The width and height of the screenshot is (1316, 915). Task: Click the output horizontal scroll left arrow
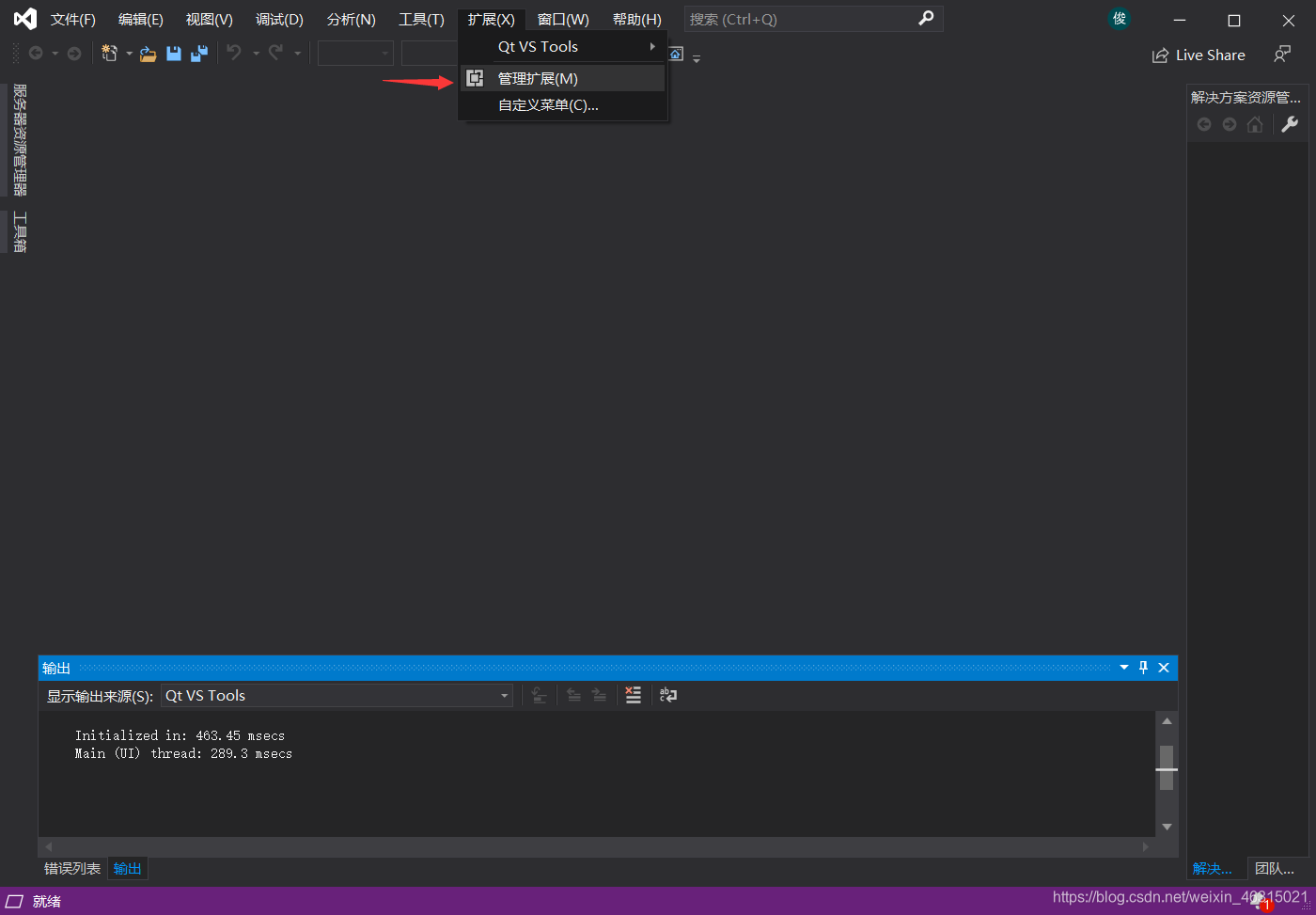(49, 846)
